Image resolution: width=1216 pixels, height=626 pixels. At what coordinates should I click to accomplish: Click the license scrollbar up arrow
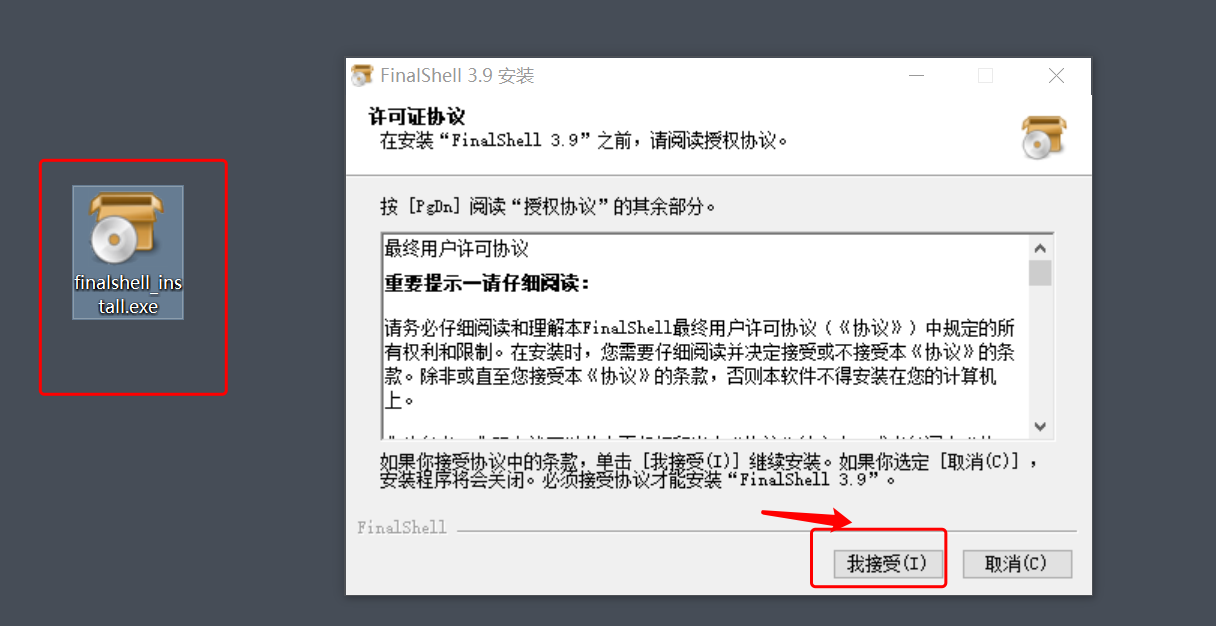(1040, 247)
